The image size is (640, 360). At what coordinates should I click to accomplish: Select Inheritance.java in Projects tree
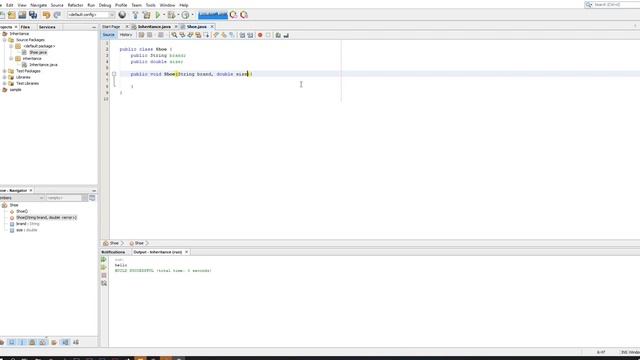tap(43, 65)
